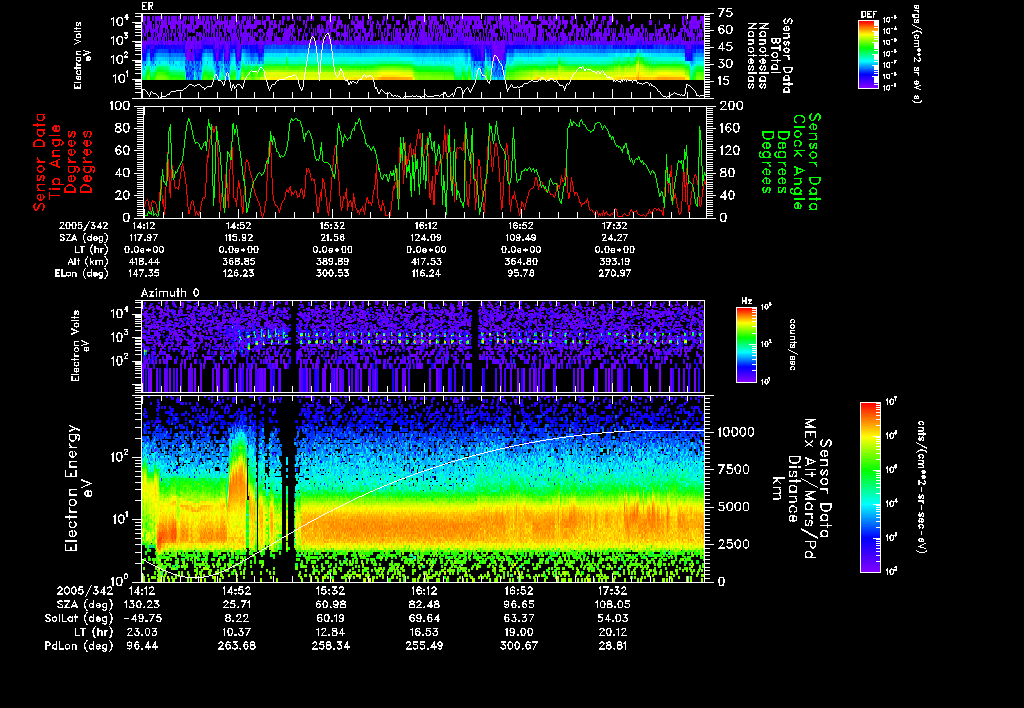Viewport: 1024px width, 708px height.
Task: Select SolLat value '54.03'
Action: (613, 618)
